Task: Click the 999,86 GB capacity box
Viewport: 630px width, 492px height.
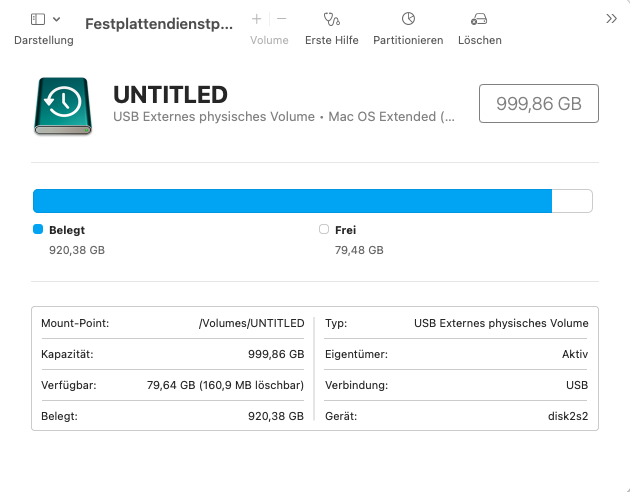Action: point(539,103)
